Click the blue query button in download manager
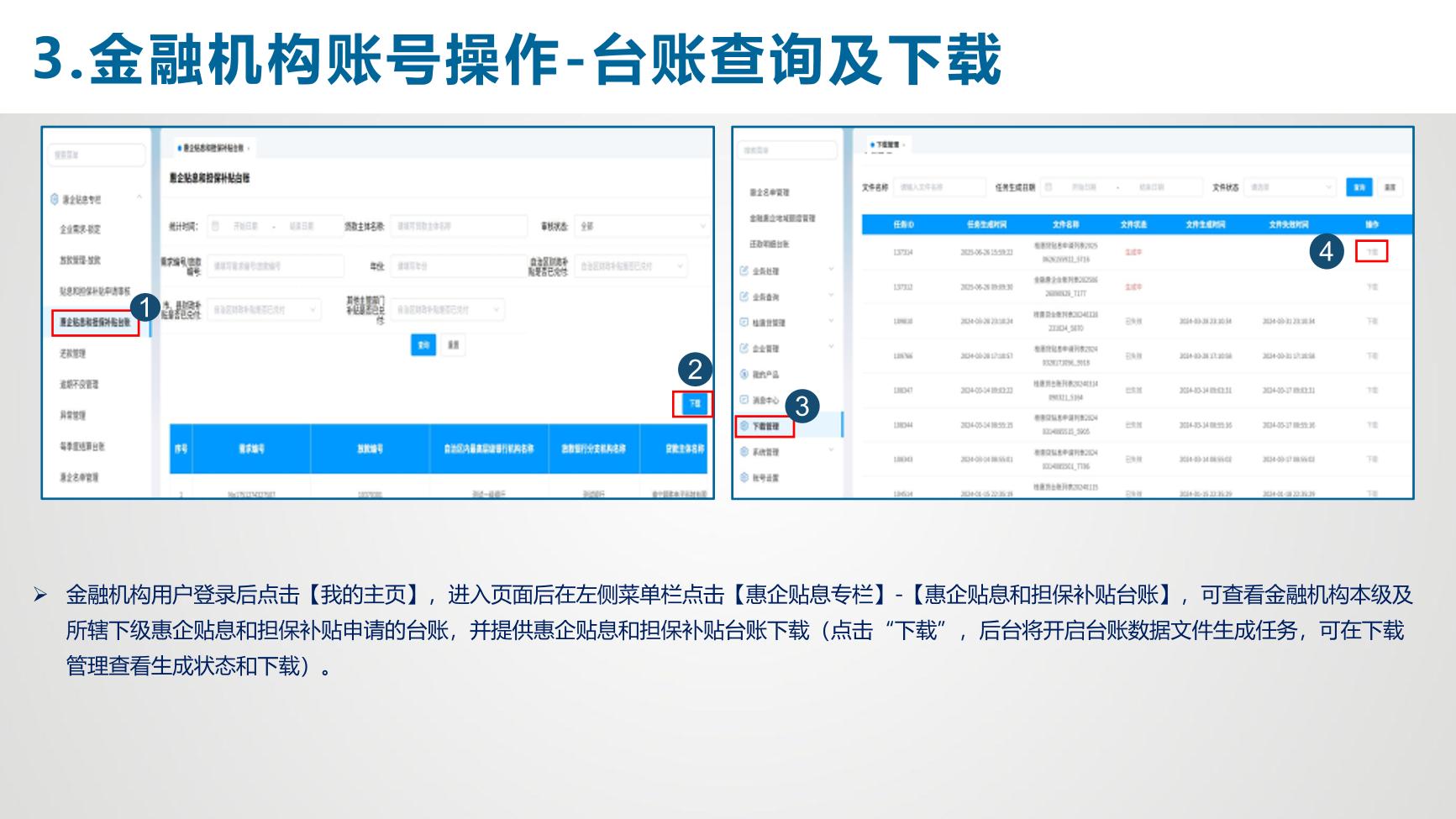1456x819 pixels. pyautogui.click(x=1359, y=187)
